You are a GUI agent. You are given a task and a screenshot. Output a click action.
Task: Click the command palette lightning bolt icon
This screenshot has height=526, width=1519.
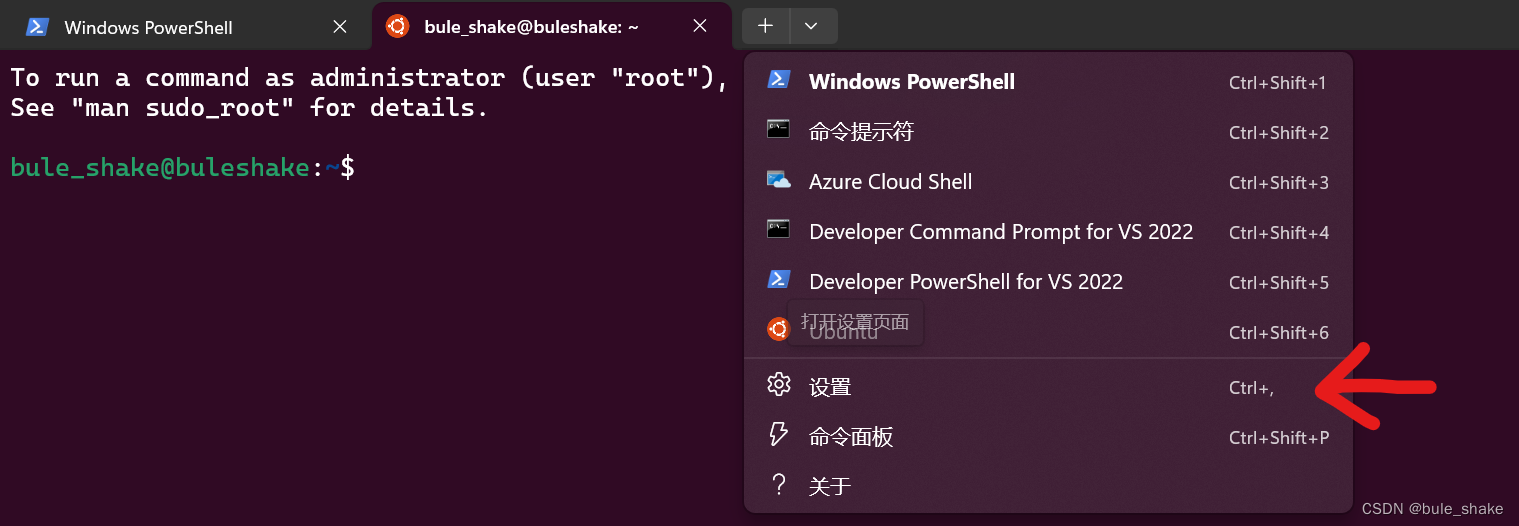[778, 435]
